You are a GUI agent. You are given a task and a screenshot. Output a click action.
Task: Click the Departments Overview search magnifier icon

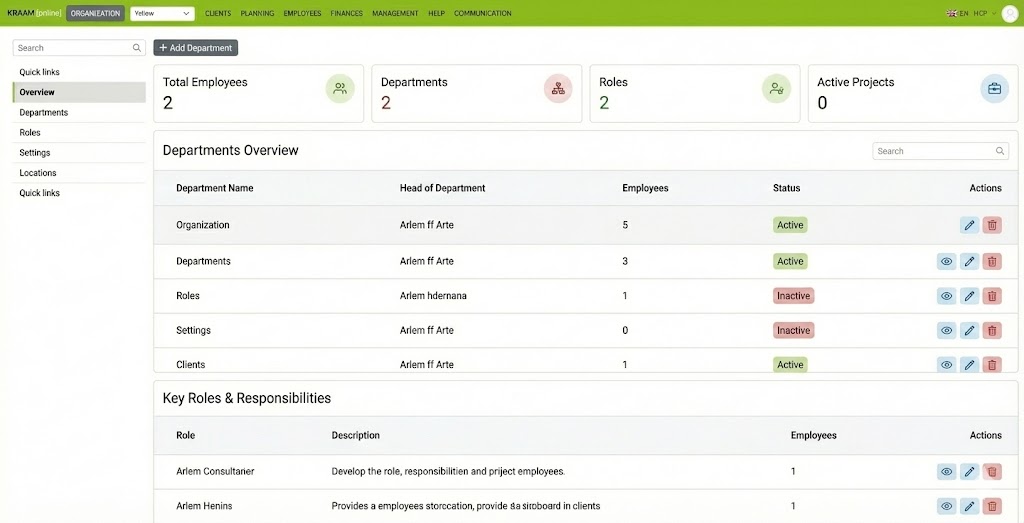[1000, 151]
